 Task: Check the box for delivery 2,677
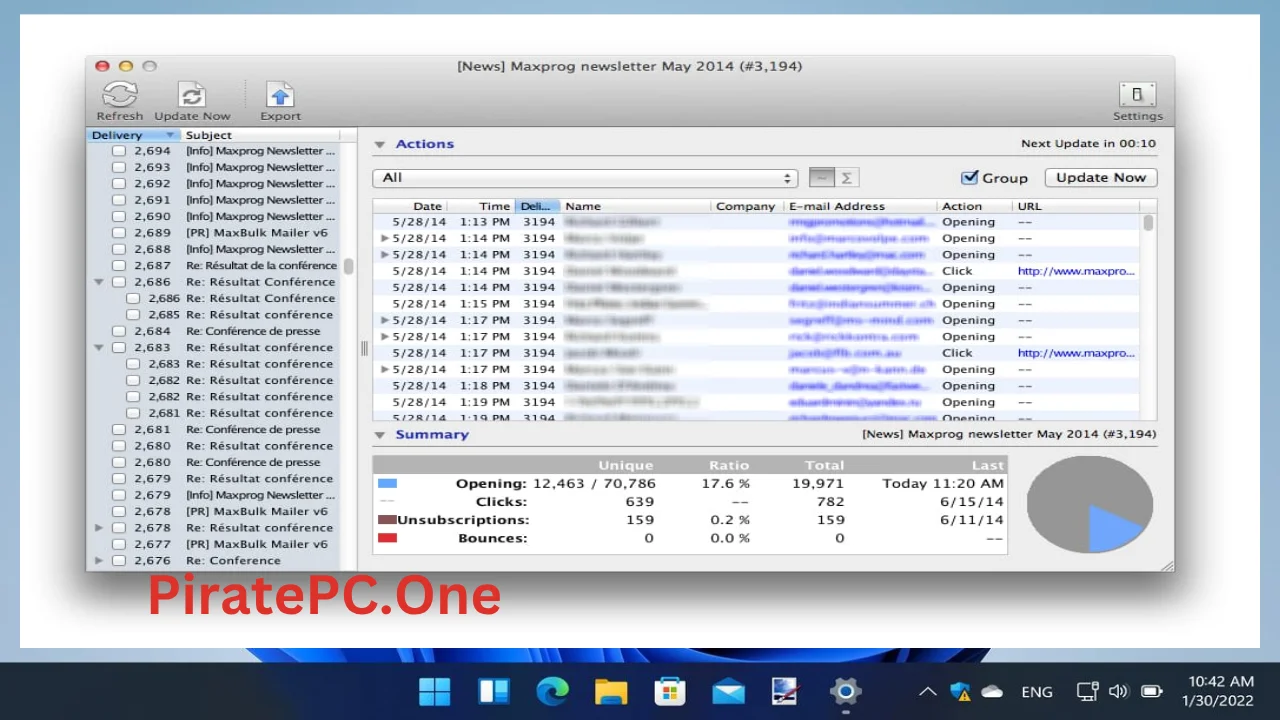click(x=119, y=544)
